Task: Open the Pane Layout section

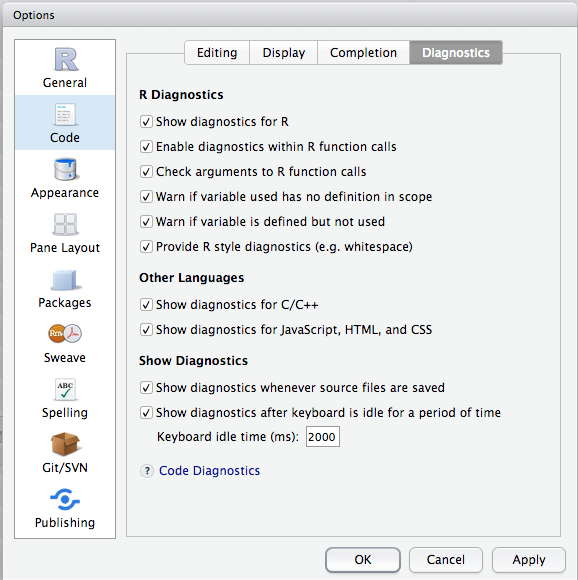Action: pyautogui.click(x=65, y=233)
